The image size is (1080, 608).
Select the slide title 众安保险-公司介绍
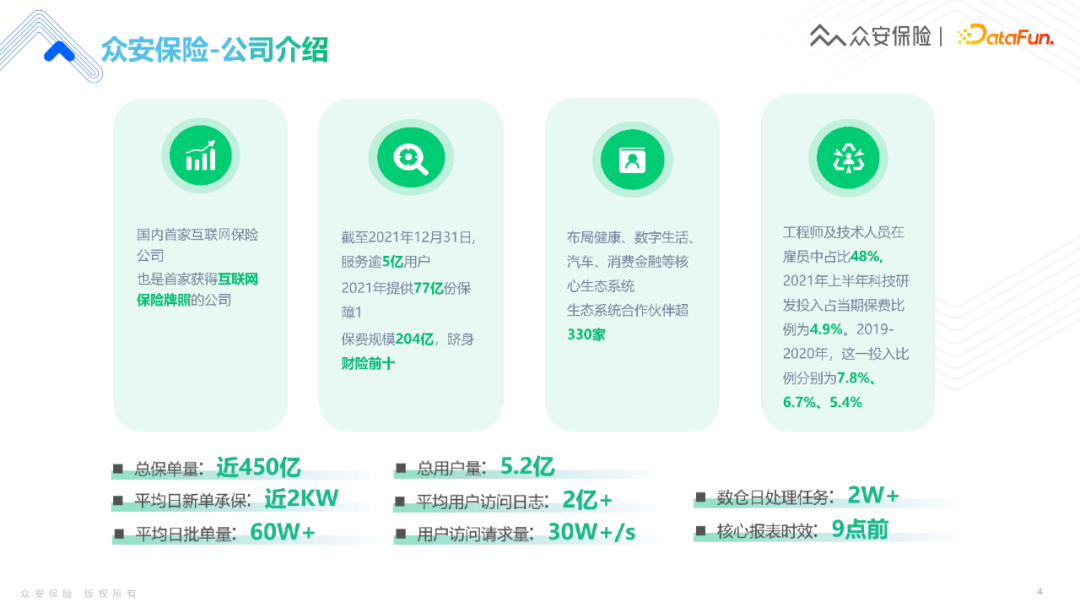tap(214, 50)
